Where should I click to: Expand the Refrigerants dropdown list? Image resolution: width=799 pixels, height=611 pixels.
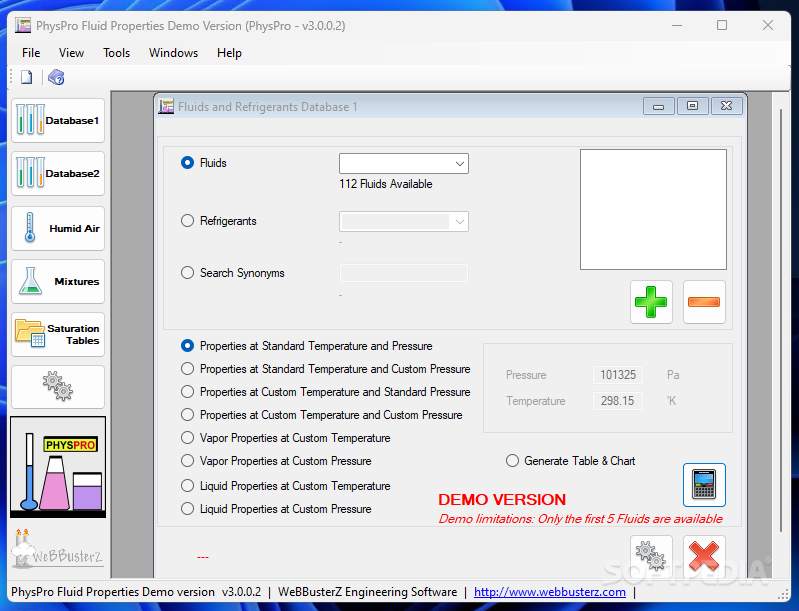tap(459, 222)
